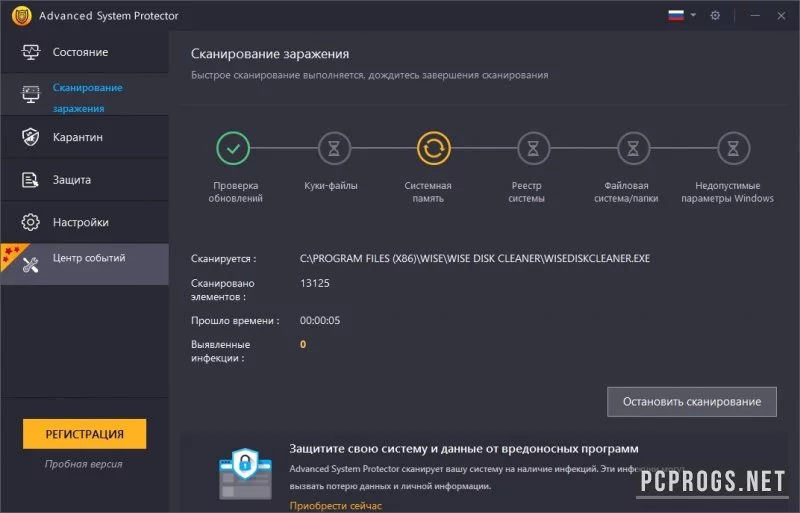
Task: Select Сканирование заражения in the sidebar
Action: coord(85,94)
